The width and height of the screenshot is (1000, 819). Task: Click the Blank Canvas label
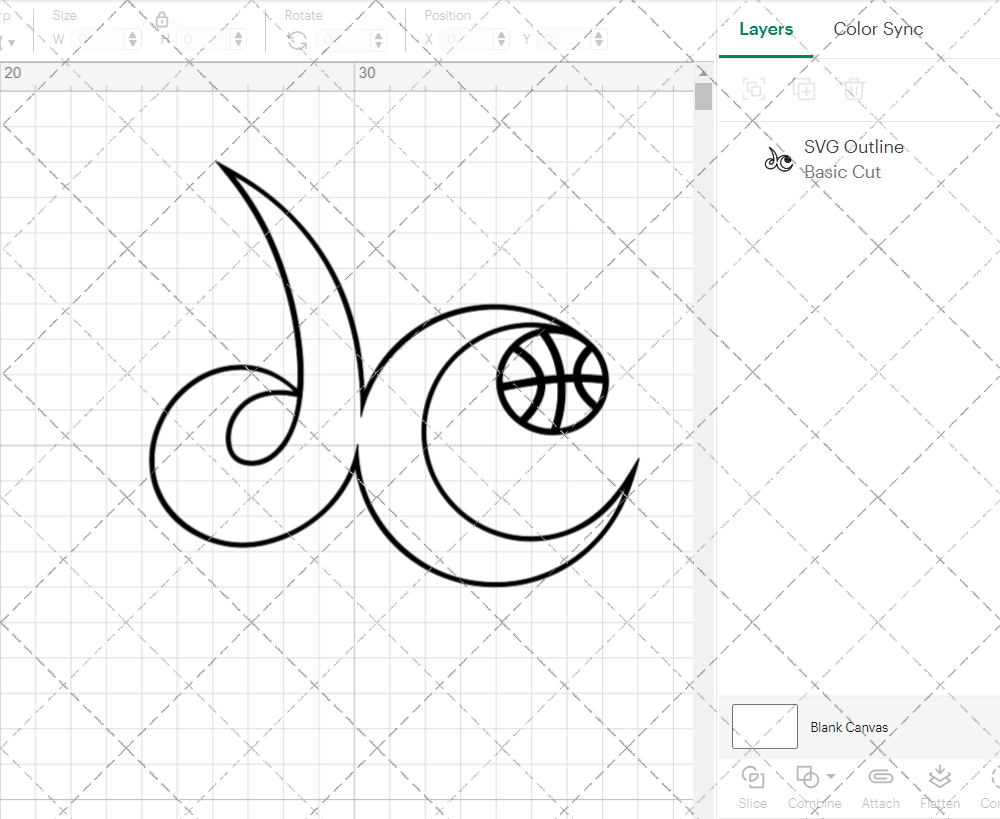[849, 727]
